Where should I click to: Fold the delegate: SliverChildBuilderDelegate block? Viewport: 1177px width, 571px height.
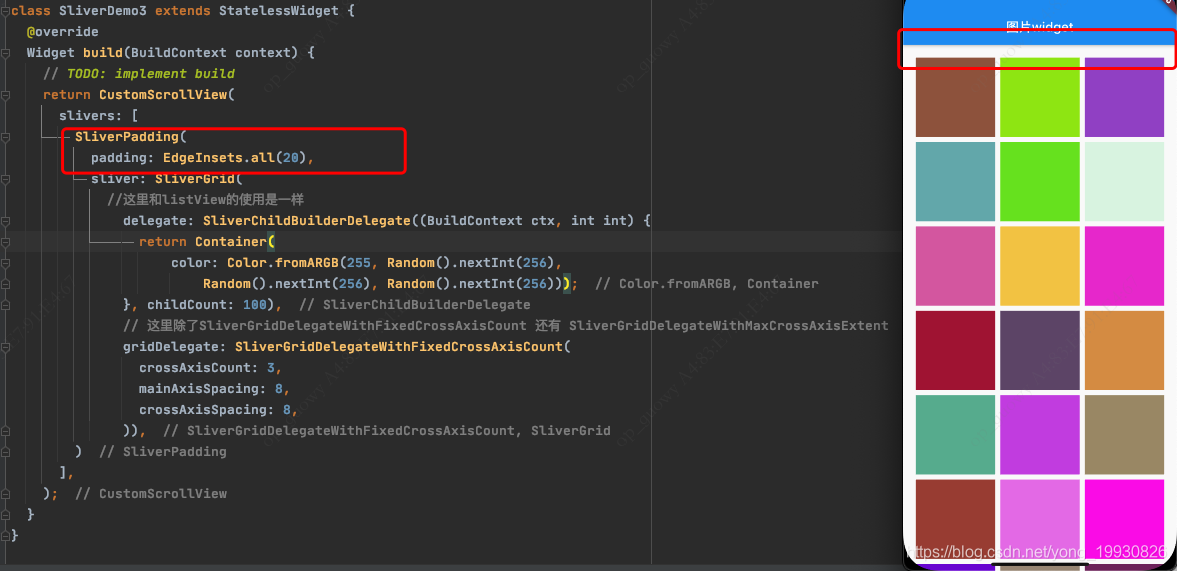[5, 221]
